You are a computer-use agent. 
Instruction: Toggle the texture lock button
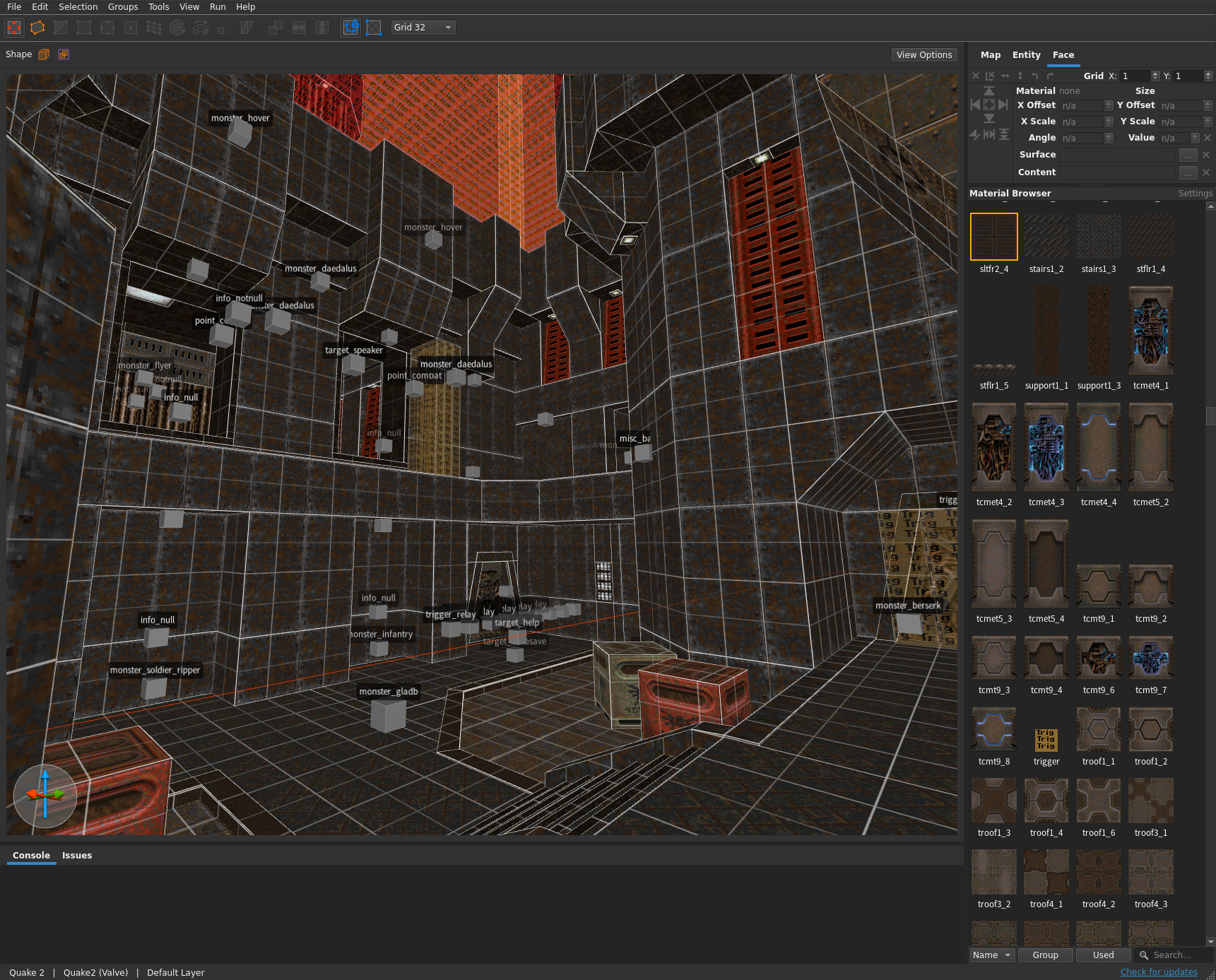click(350, 28)
